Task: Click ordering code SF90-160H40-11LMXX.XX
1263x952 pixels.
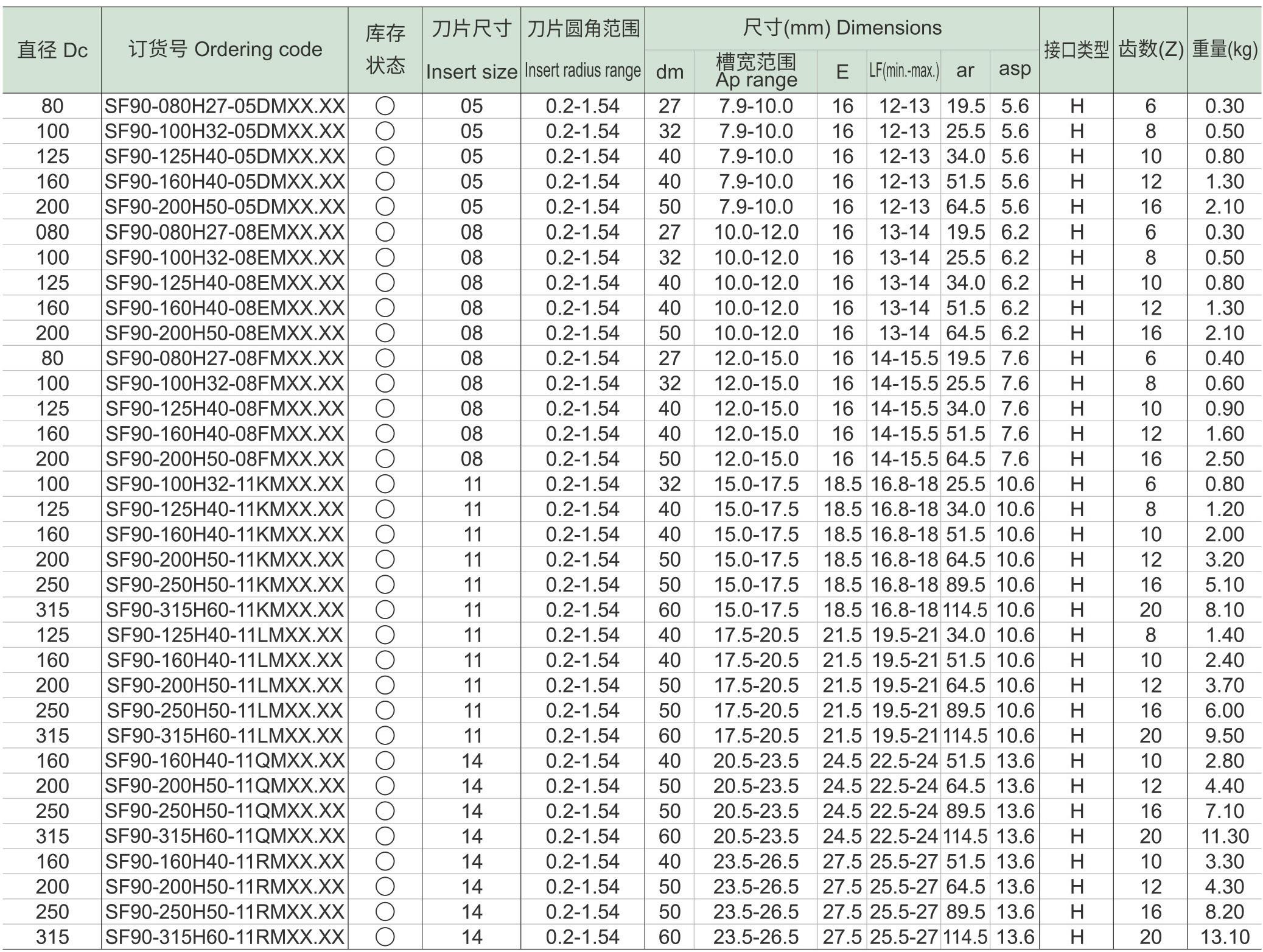Action: point(225,660)
